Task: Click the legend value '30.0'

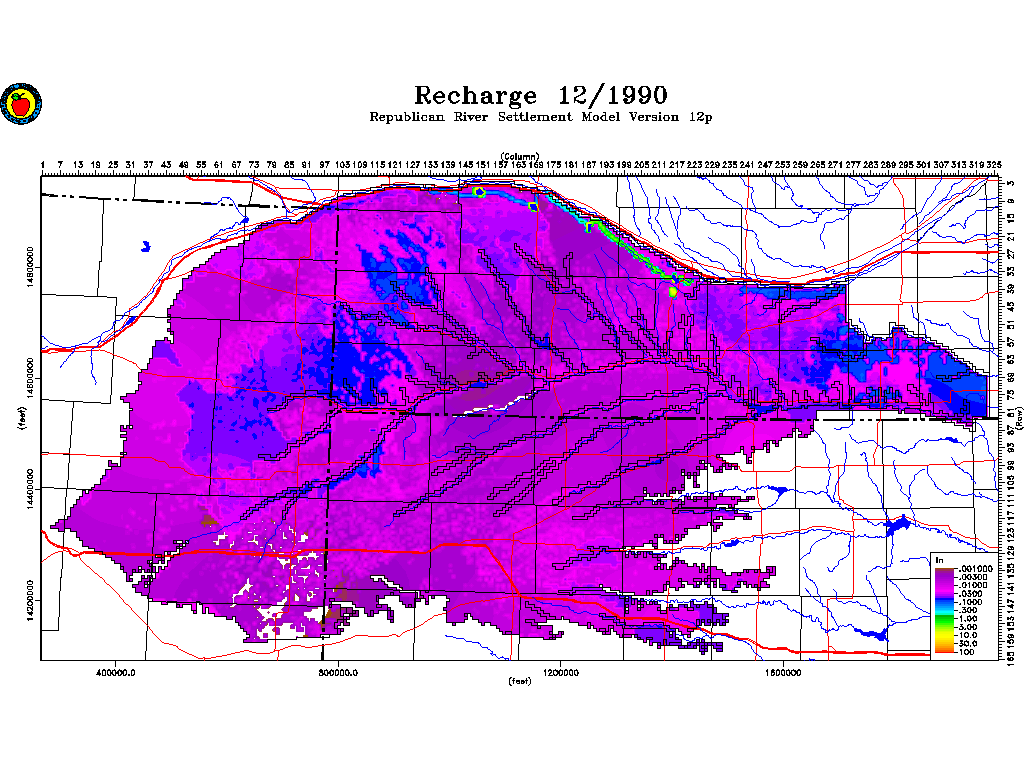Action: [x=968, y=643]
